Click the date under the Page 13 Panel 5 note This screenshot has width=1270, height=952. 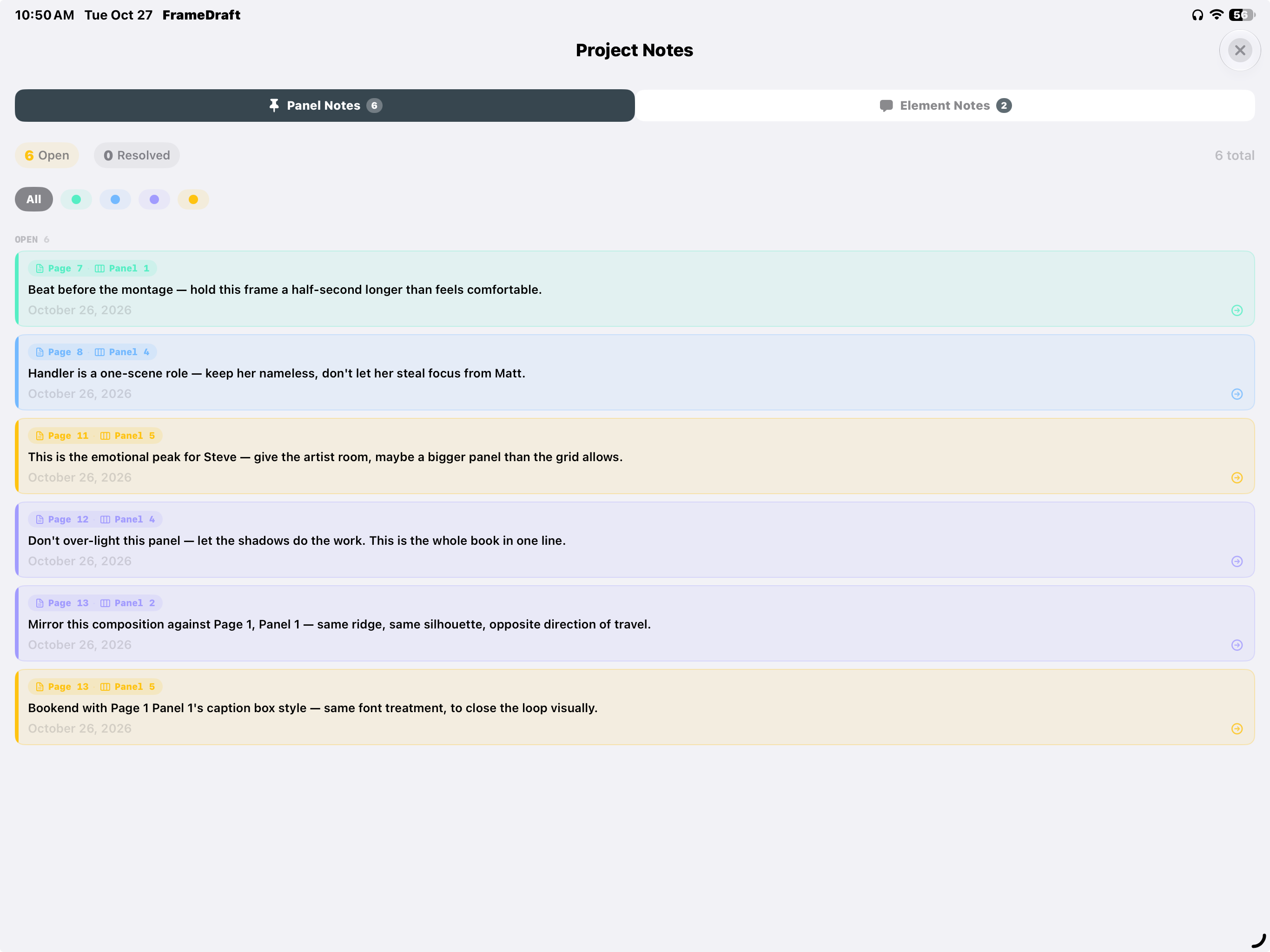[80, 728]
